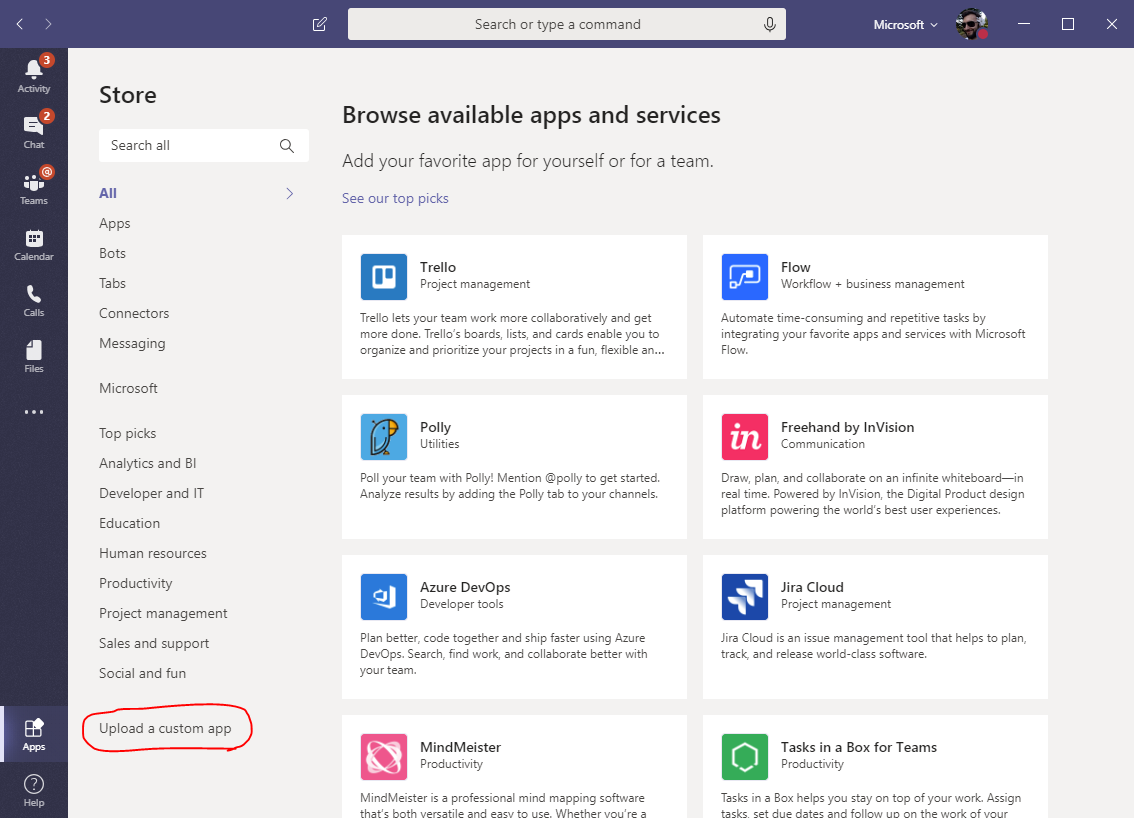Open the Teams section
The width and height of the screenshot is (1134, 818).
pyautogui.click(x=34, y=187)
